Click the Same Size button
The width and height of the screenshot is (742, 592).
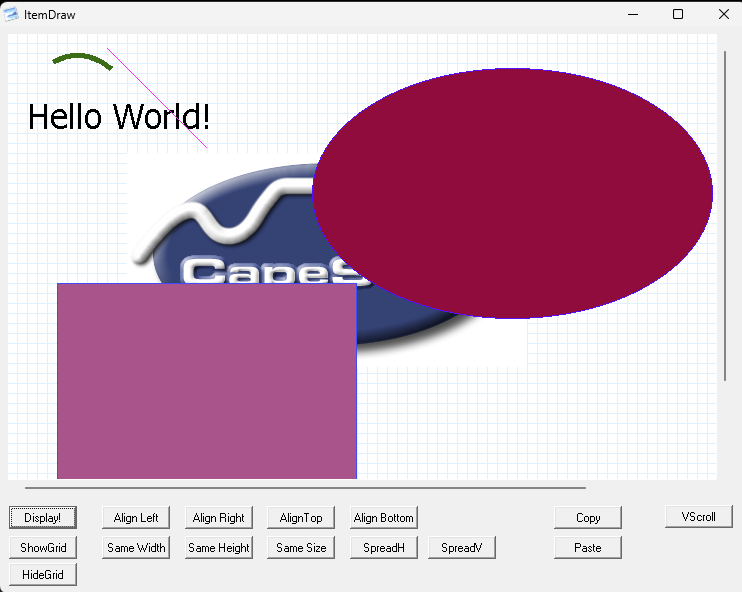(x=301, y=548)
